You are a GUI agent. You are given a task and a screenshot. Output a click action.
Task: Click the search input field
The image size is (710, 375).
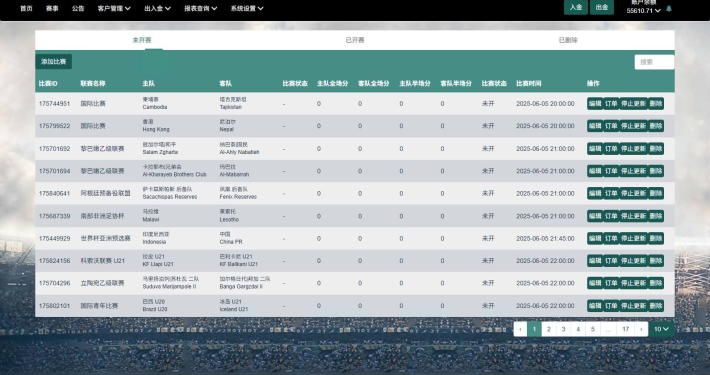(654, 62)
